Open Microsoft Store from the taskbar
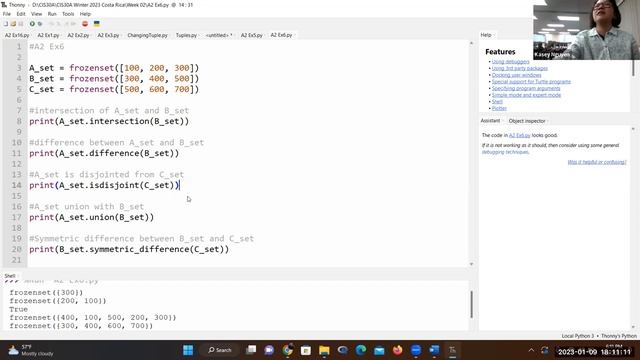 click(306, 350)
